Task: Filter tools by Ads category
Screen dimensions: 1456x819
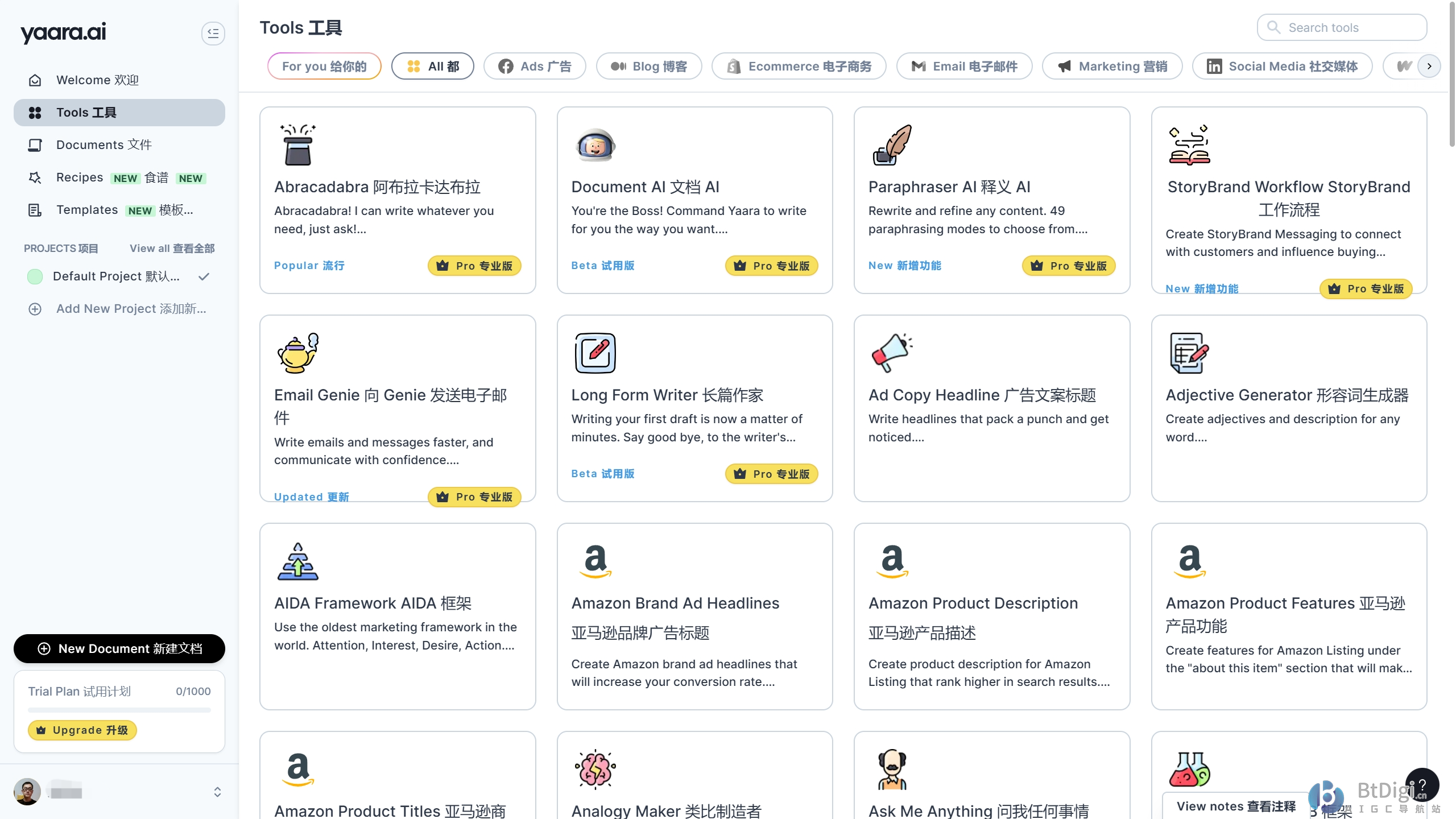Action: (535, 66)
